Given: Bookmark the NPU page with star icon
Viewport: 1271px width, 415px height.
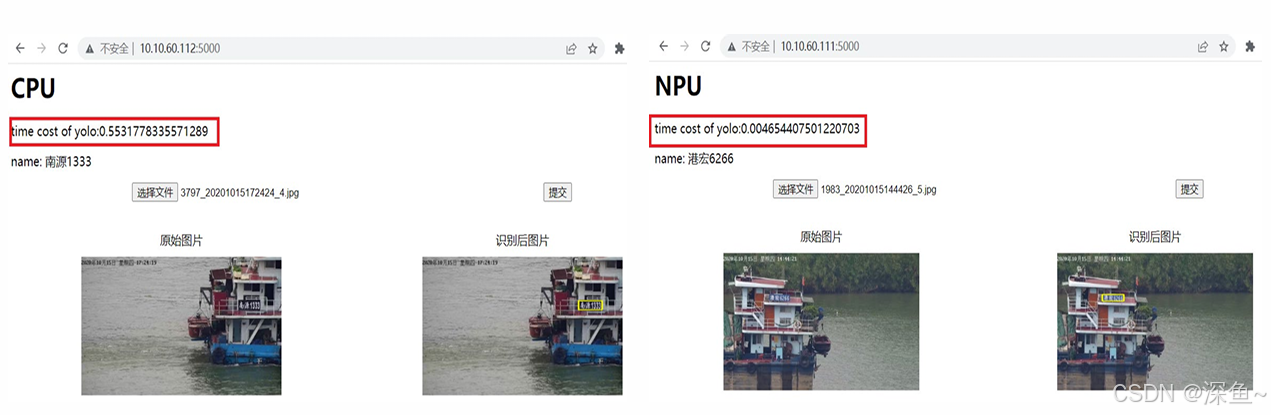Looking at the screenshot, I should click(x=1225, y=47).
